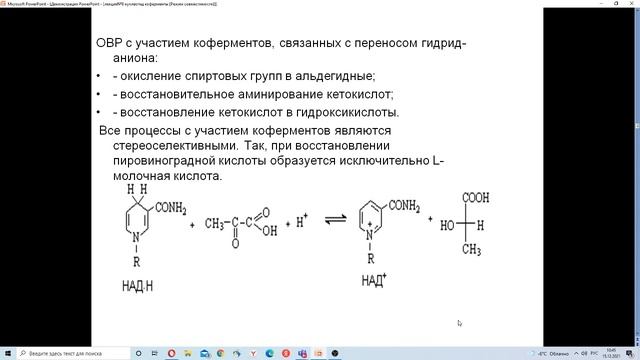Open the notification center icon
This screenshot has width=640, height=360.
[x=629, y=353]
